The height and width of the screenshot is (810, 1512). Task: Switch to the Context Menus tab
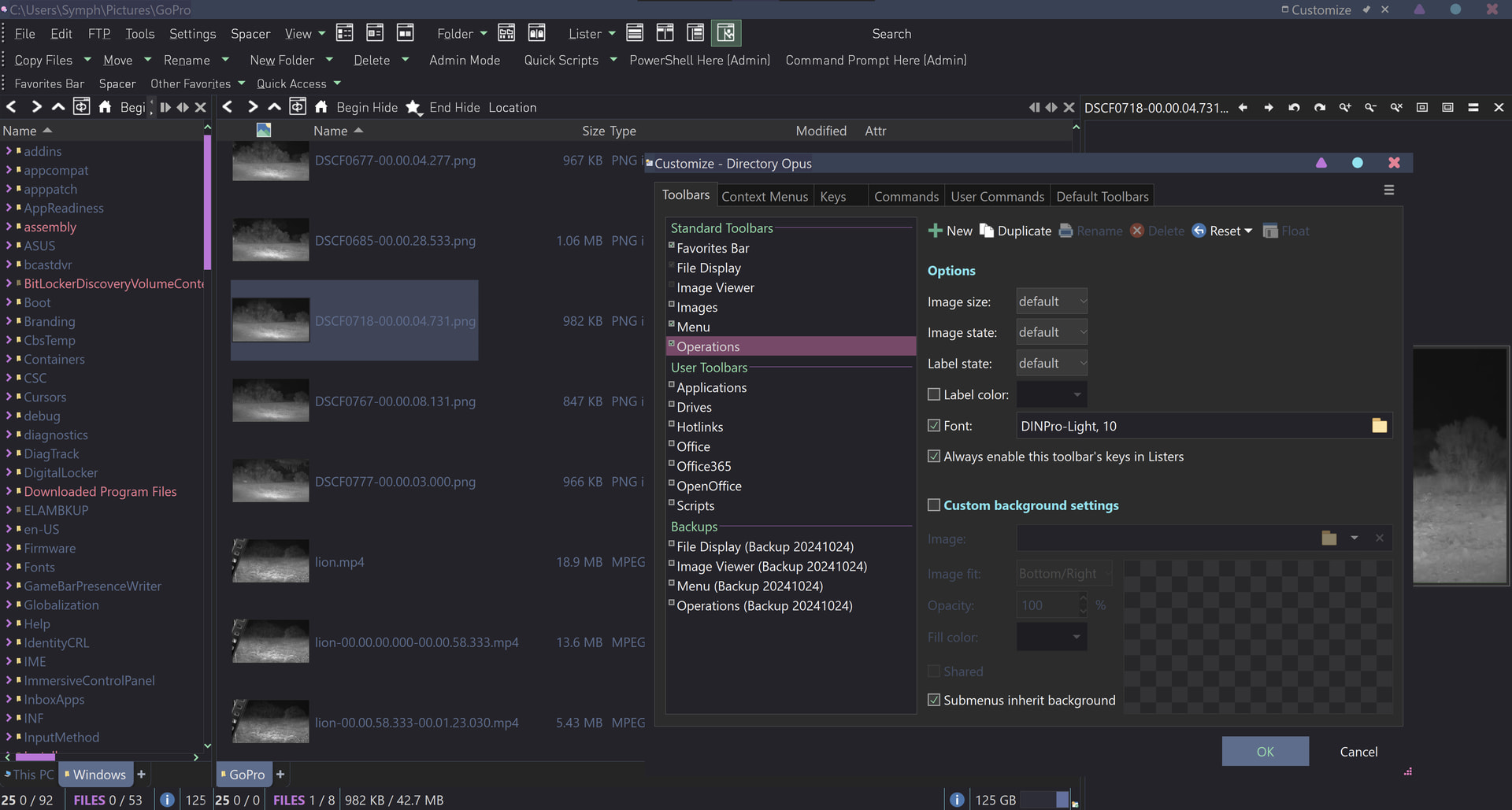click(764, 197)
